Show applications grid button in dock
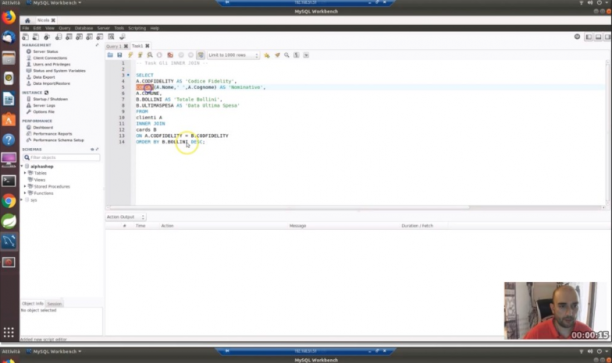This screenshot has height=363, width=612. click(x=9, y=332)
